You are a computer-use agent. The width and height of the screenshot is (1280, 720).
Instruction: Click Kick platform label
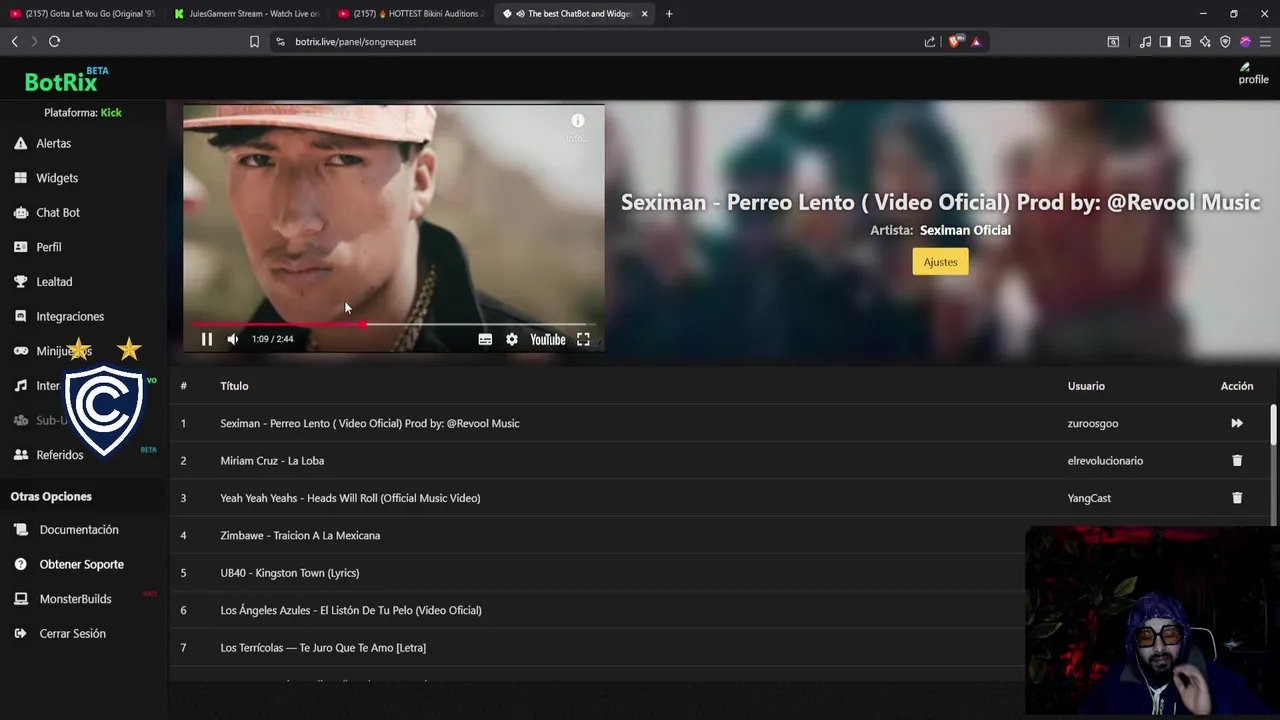tap(111, 113)
